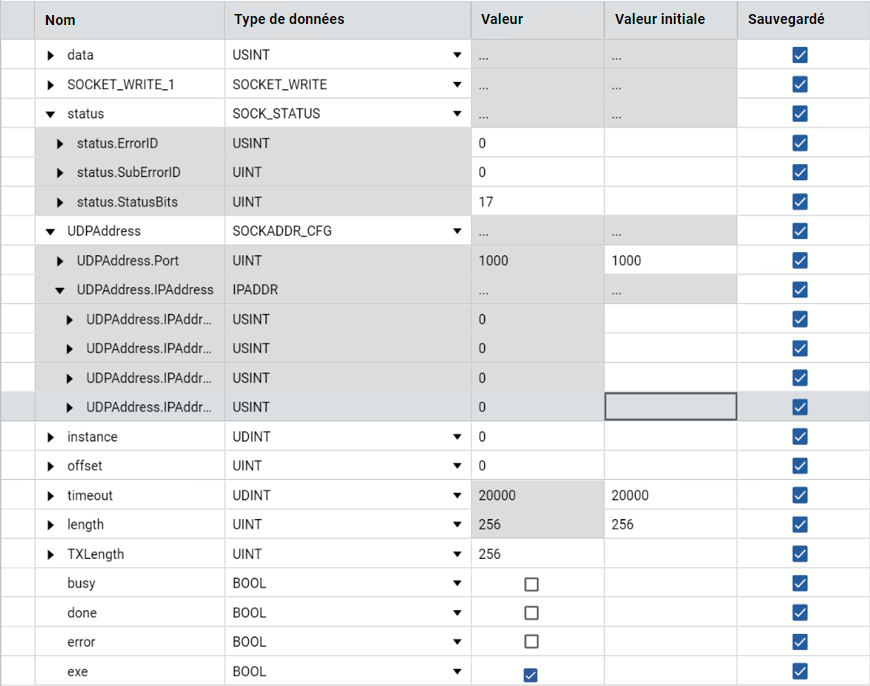Expand the length variable row
Image resolution: width=870 pixels, height=686 pixels.
(50, 525)
